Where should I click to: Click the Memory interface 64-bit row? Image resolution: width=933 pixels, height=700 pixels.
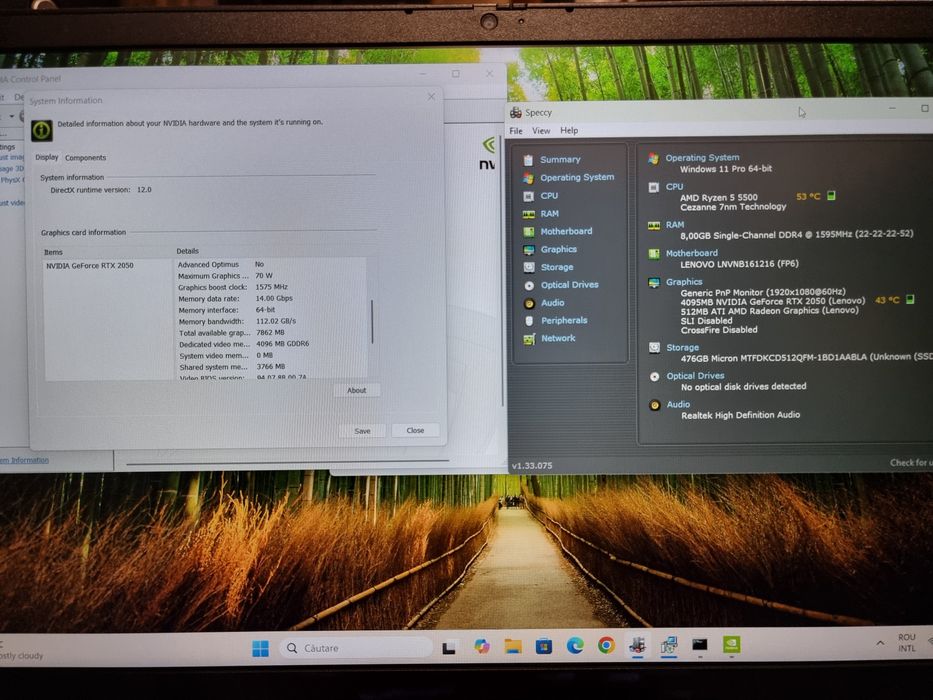point(271,310)
